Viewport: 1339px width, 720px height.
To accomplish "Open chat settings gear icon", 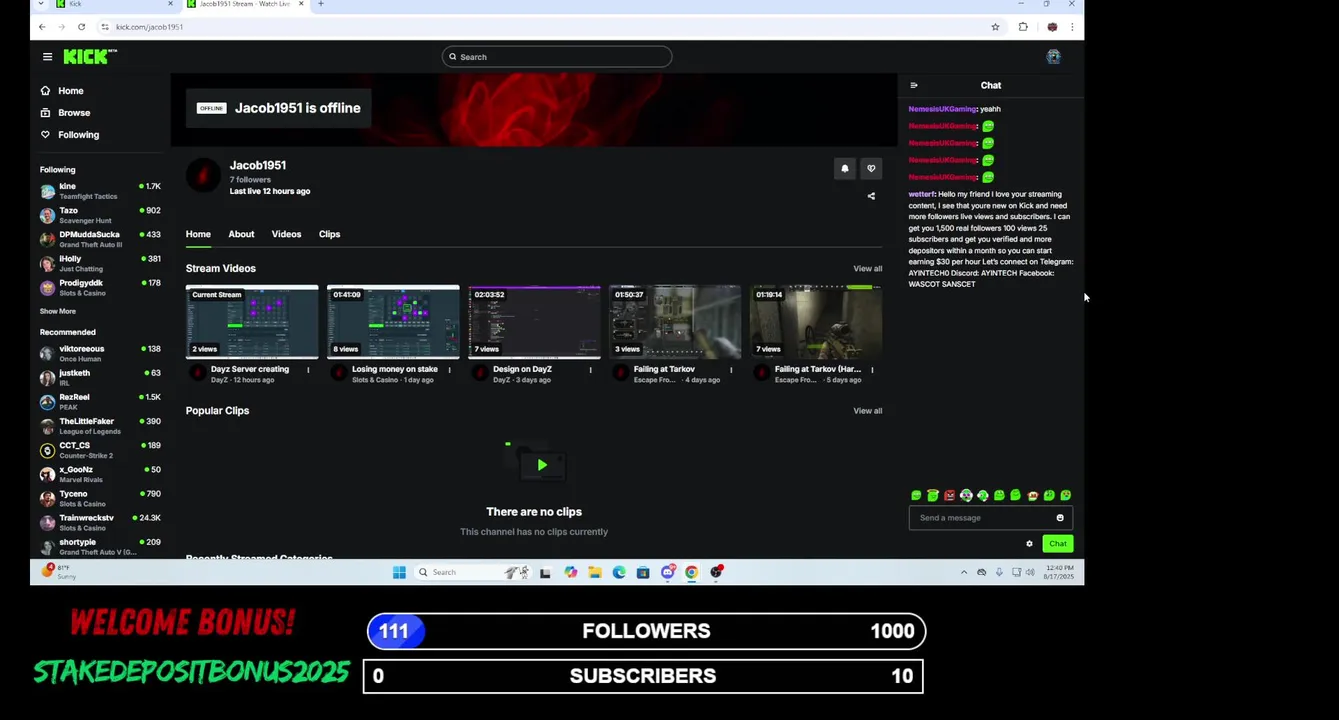I will tap(1029, 544).
